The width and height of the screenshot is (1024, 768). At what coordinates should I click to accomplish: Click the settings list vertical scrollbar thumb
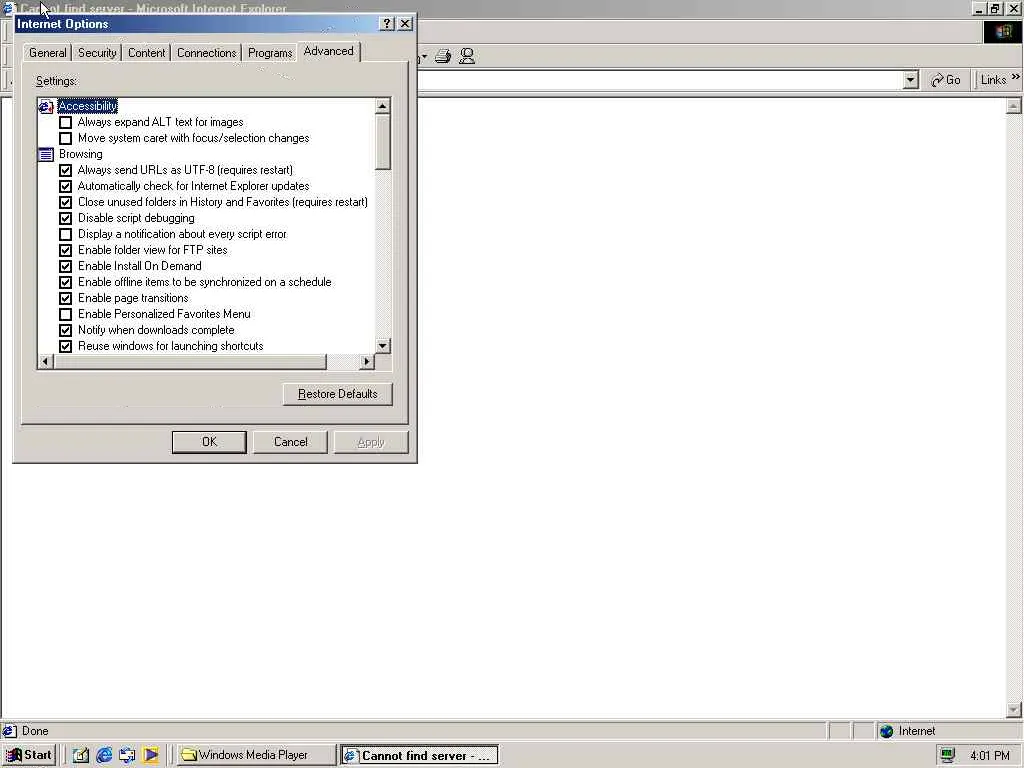point(383,142)
